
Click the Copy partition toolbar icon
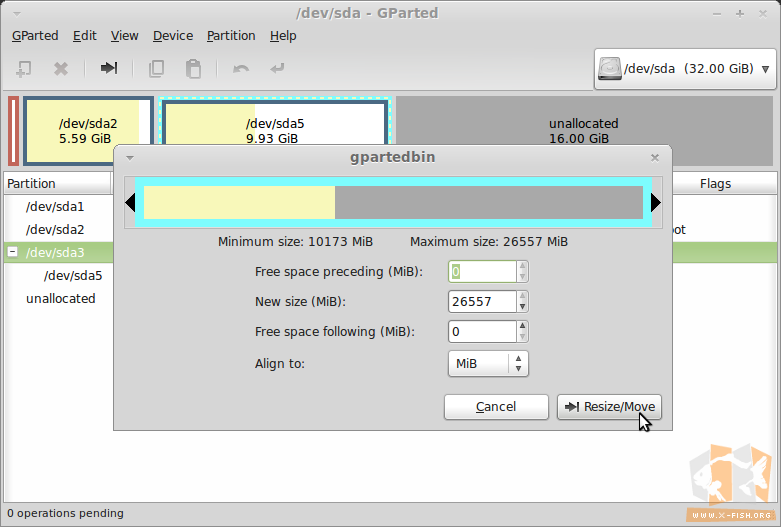pyautogui.click(x=156, y=68)
